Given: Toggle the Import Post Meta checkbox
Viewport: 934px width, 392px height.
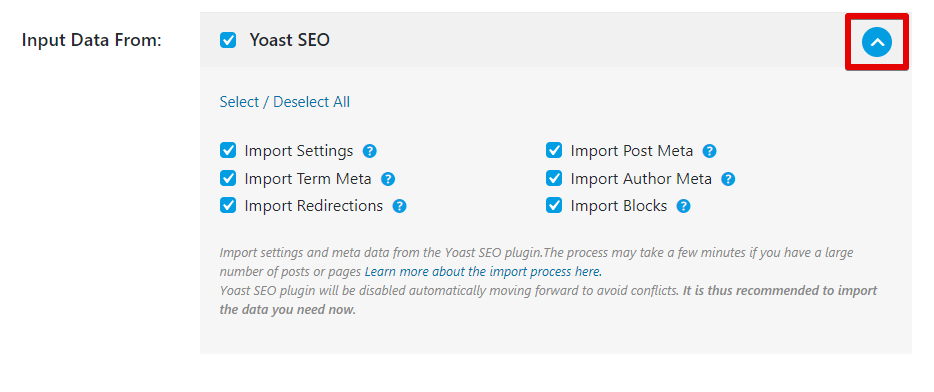Looking at the screenshot, I should 554,150.
